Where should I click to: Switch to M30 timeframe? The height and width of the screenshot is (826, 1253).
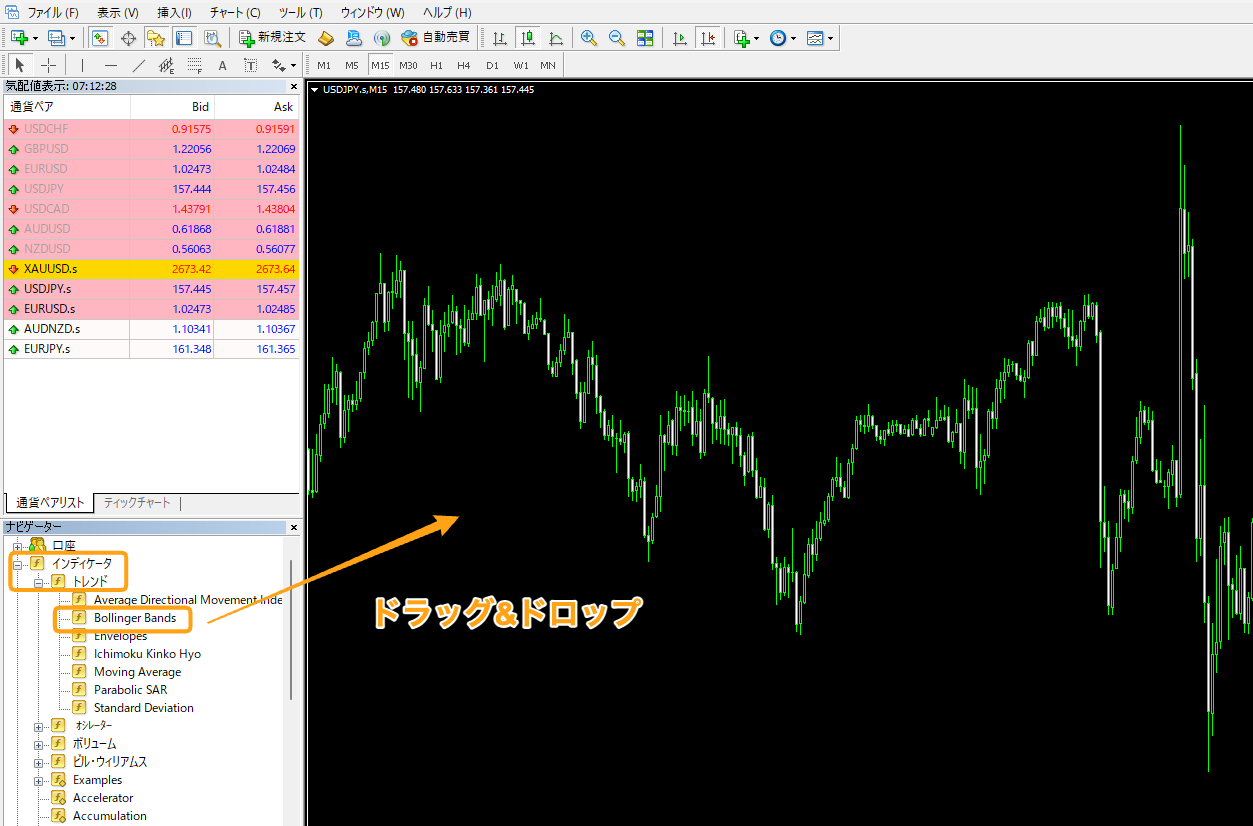[408, 65]
